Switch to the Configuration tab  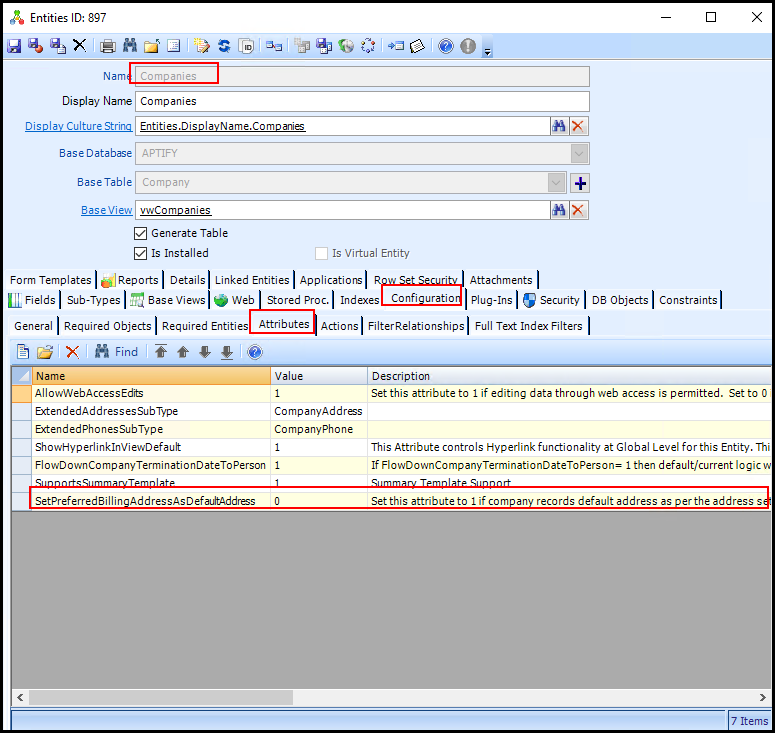tap(425, 298)
